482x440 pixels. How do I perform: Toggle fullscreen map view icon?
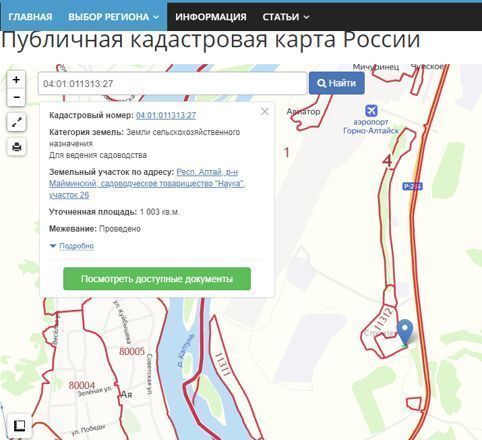(17, 122)
